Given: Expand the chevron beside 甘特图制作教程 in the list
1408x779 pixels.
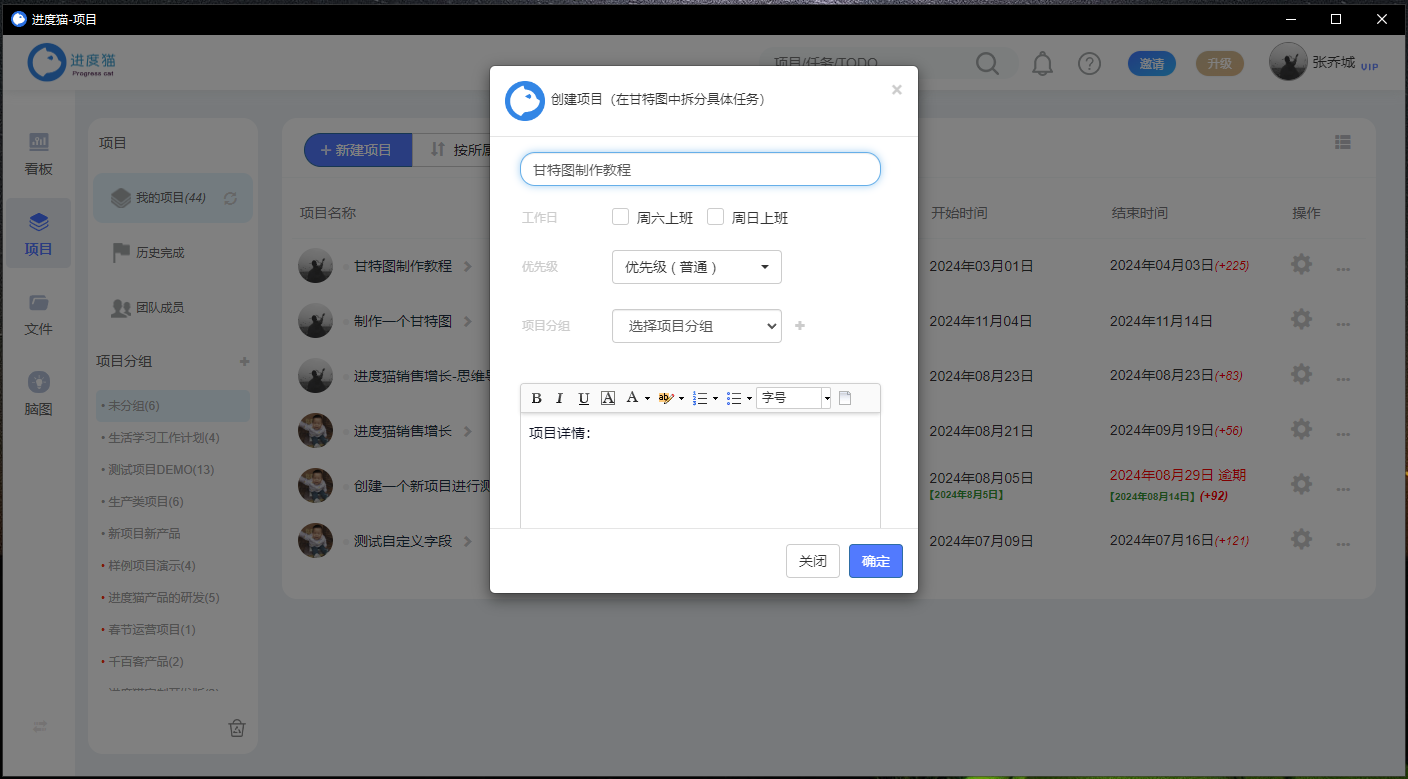Looking at the screenshot, I should point(466,266).
